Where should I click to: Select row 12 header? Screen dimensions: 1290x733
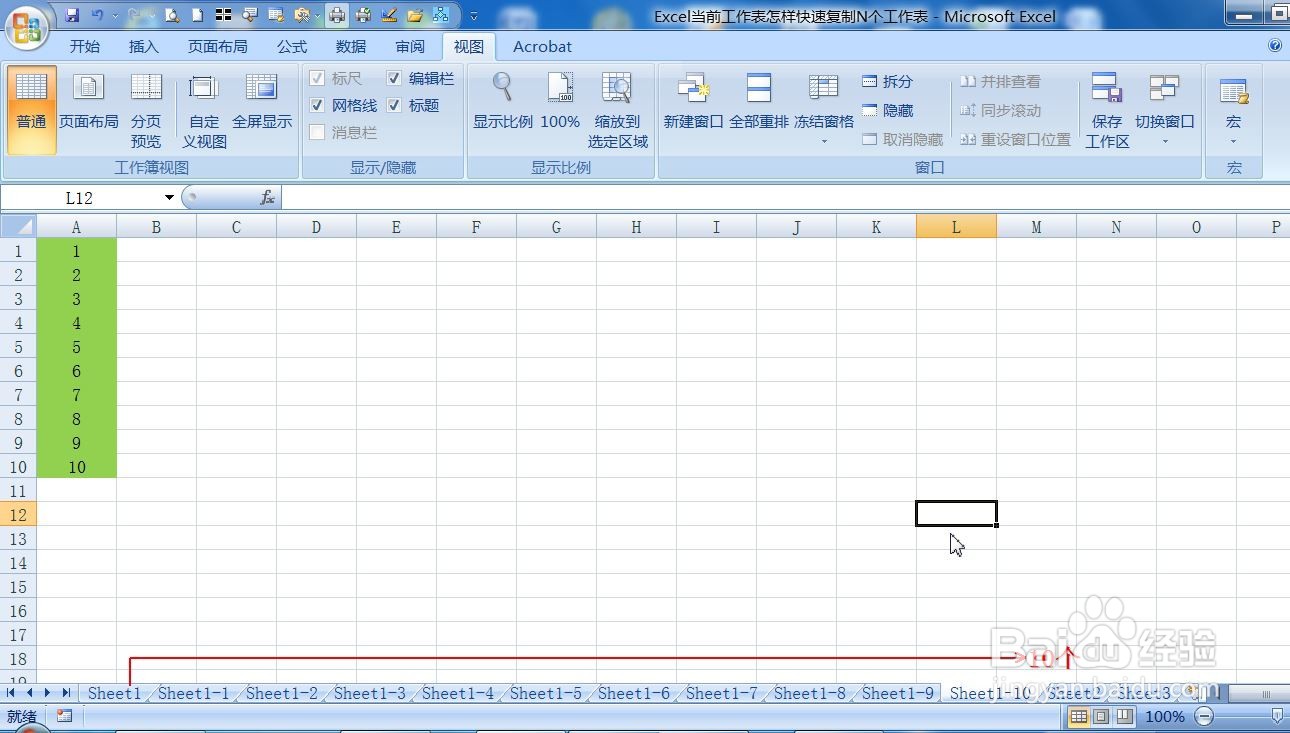pyautogui.click(x=18, y=515)
